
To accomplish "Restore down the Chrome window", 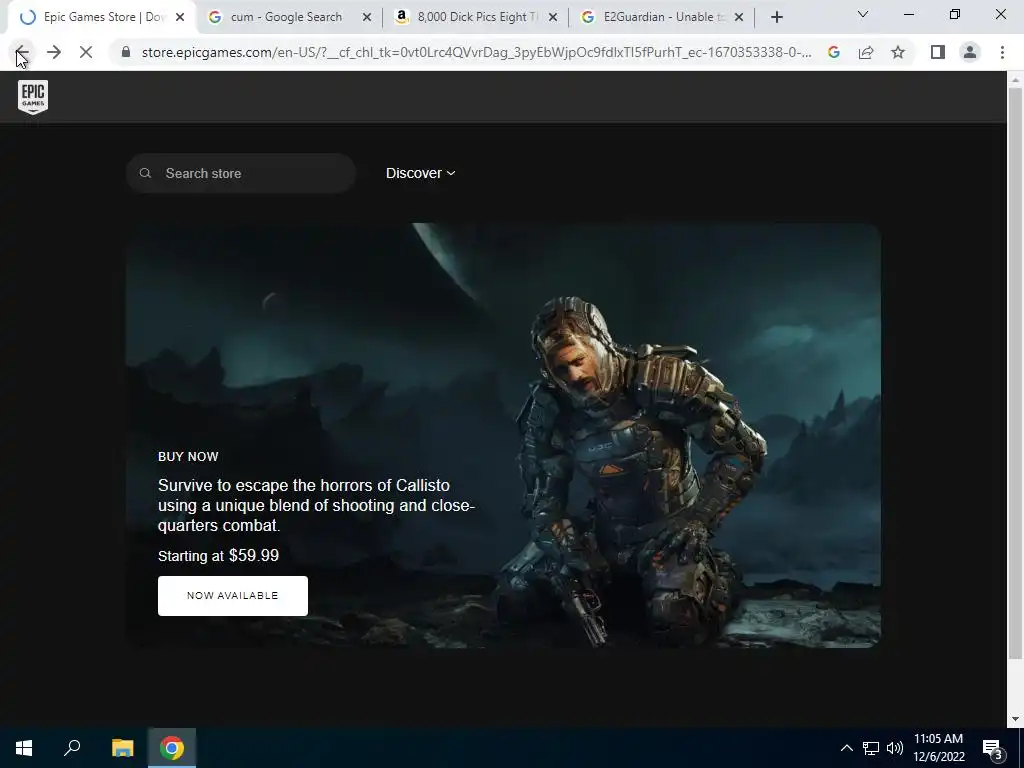I will tap(955, 14).
